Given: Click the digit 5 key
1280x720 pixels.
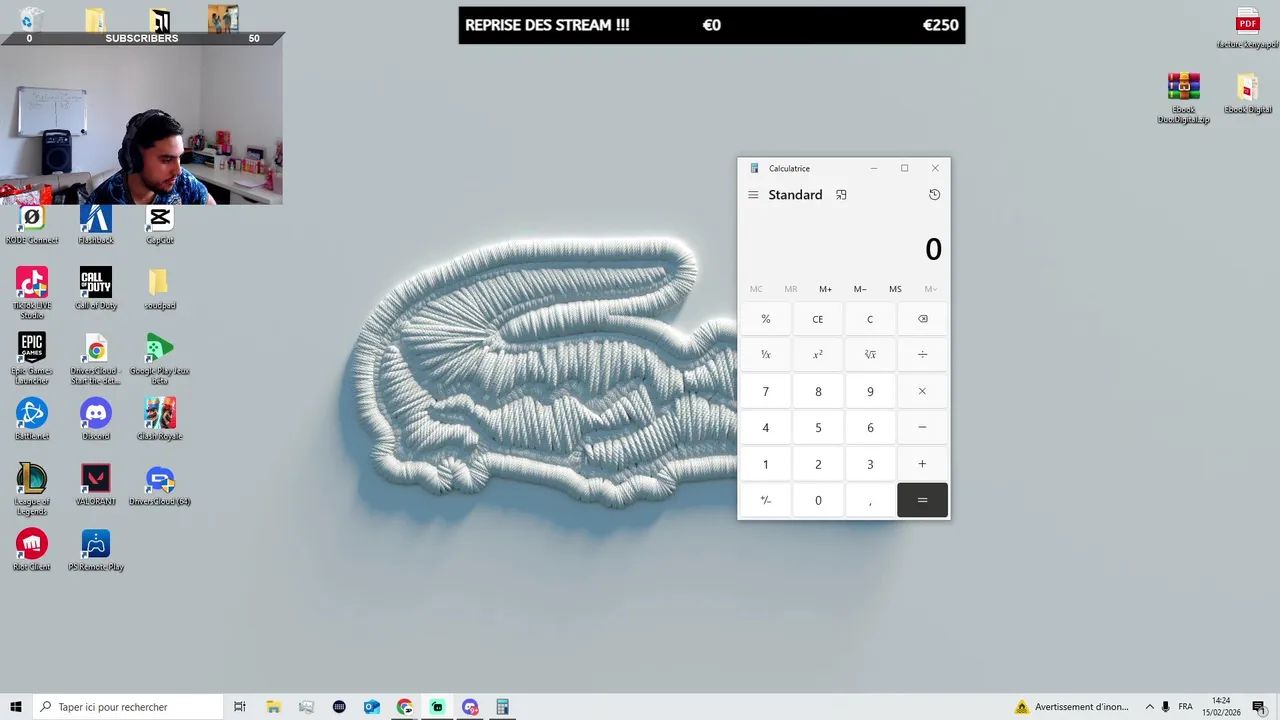Looking at the screenshot, I should click(818, 427).
